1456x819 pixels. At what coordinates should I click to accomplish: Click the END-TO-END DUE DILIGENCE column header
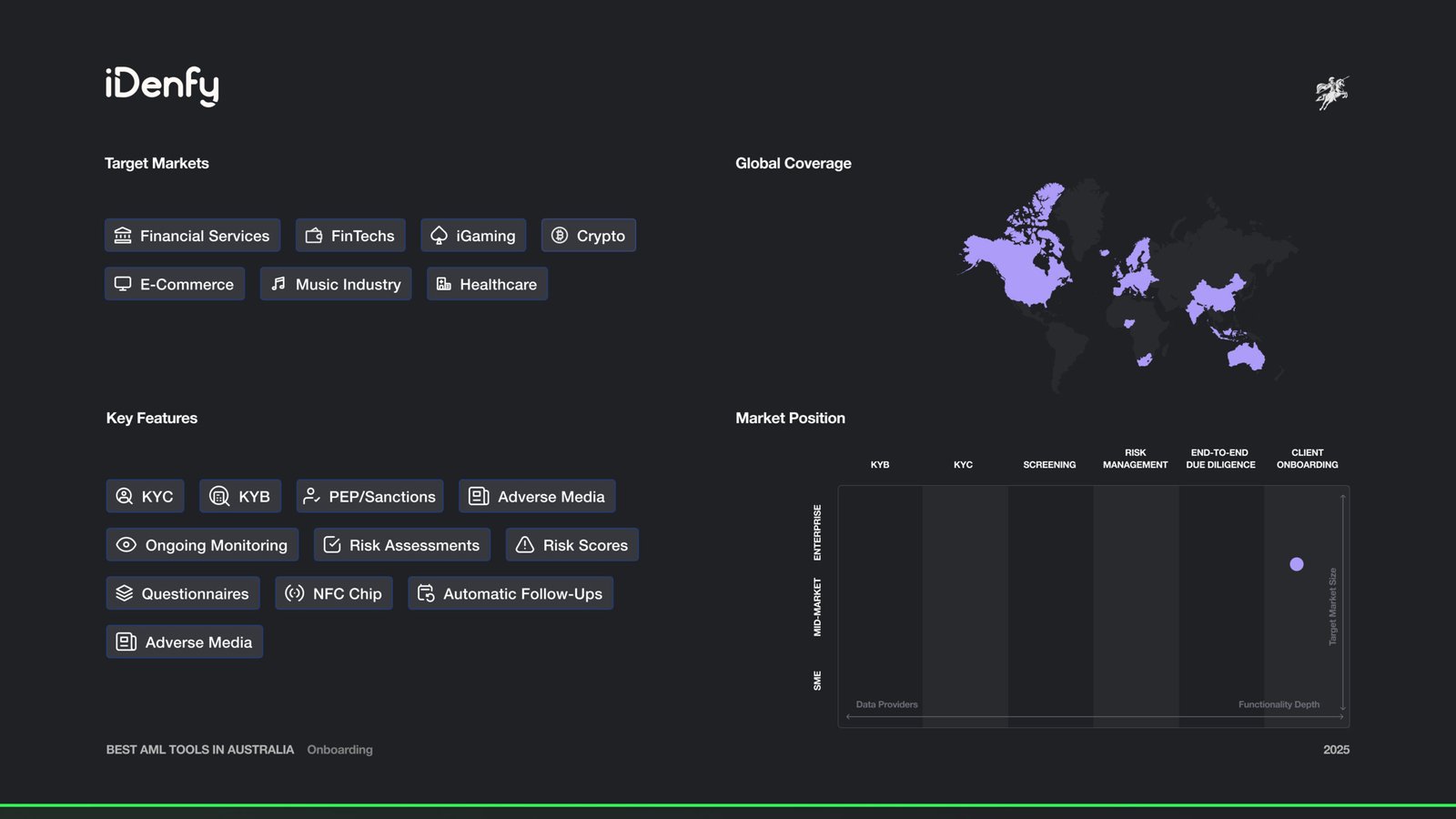(x=1220, y=459)
